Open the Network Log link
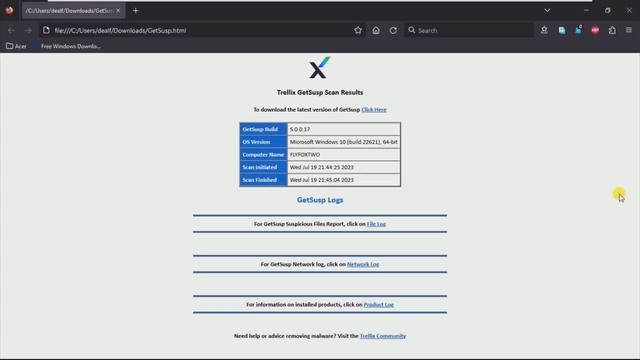 [363, 264]
